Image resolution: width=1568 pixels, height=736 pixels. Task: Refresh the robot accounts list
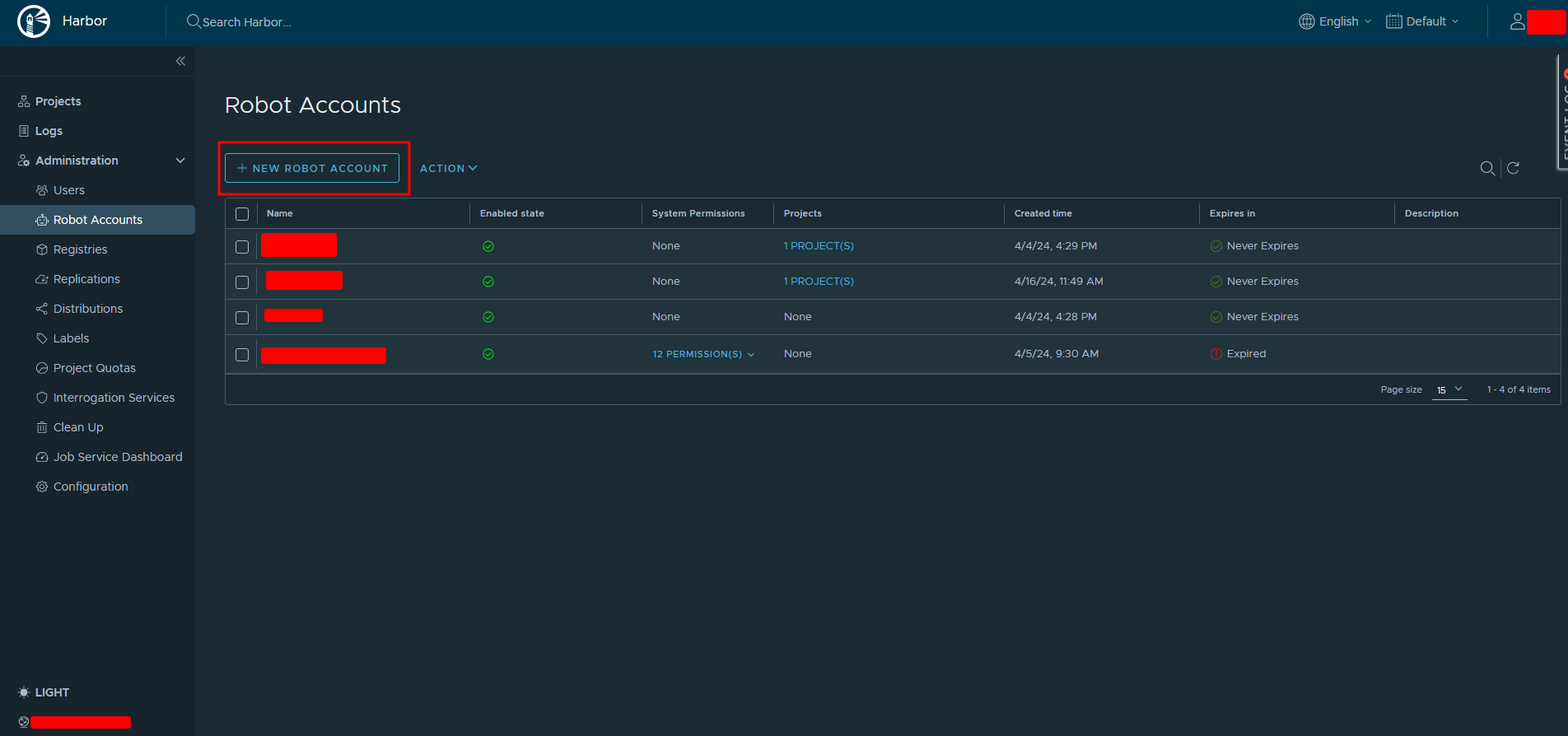(x=1513, y=168)
